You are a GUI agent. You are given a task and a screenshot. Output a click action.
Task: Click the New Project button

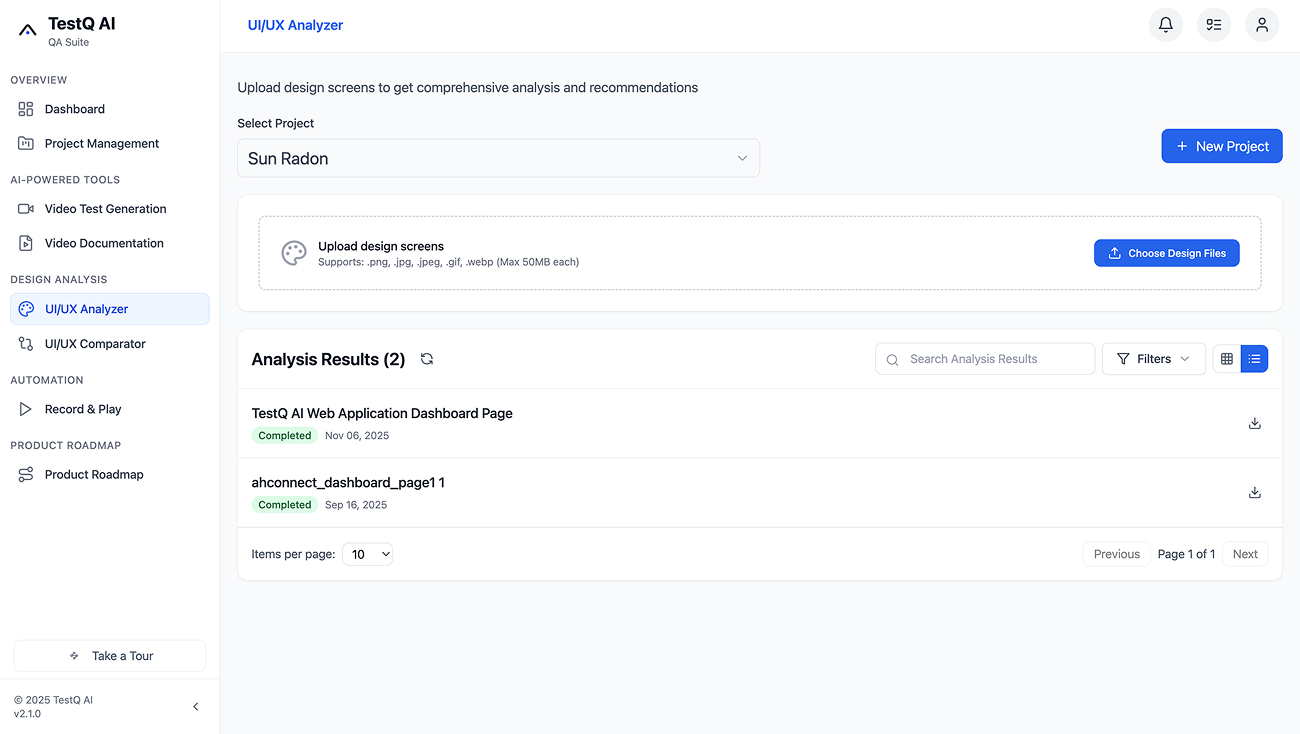pyautogui.click(x=1221, y=145)
